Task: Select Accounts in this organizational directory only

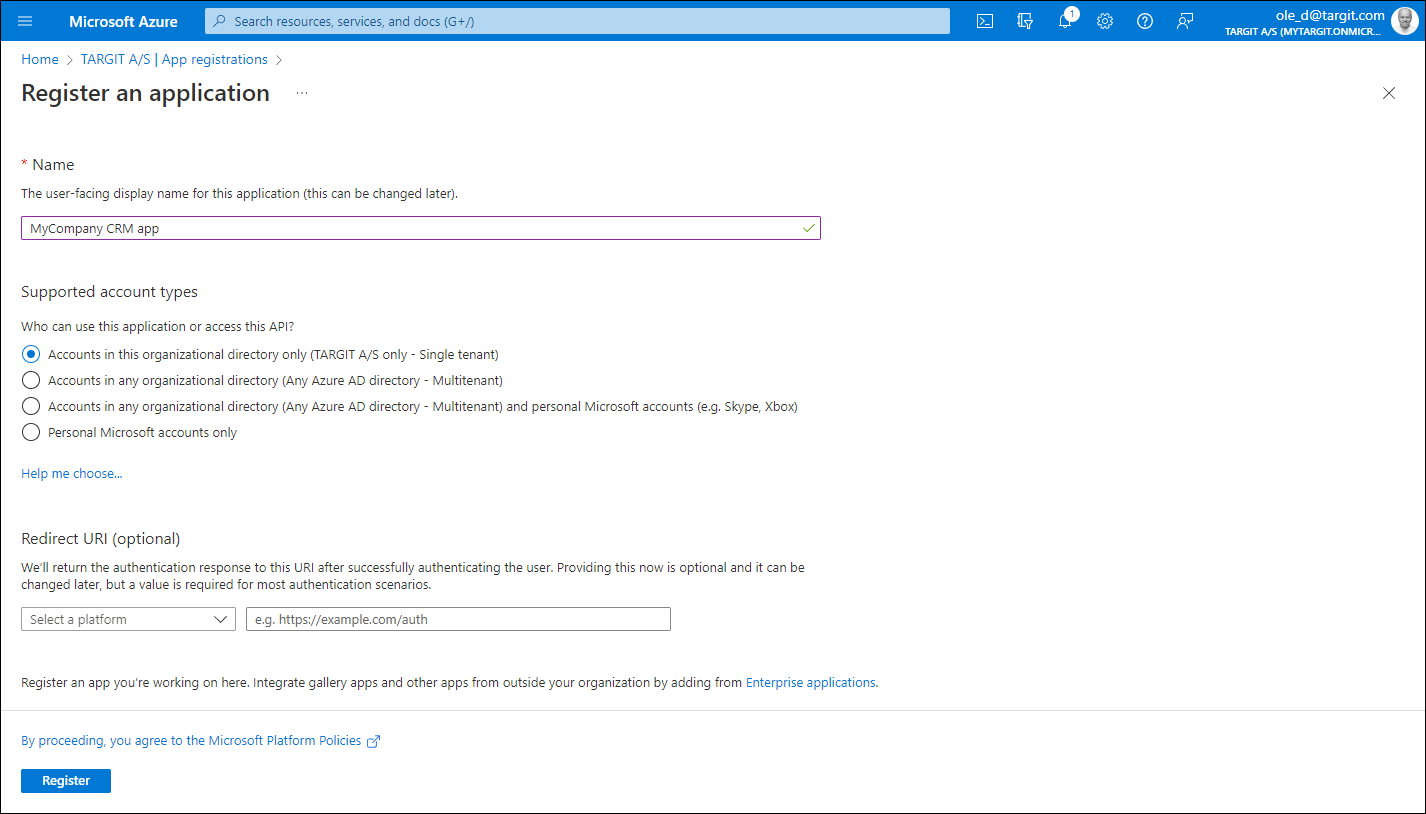Action: tap(31, 354)
